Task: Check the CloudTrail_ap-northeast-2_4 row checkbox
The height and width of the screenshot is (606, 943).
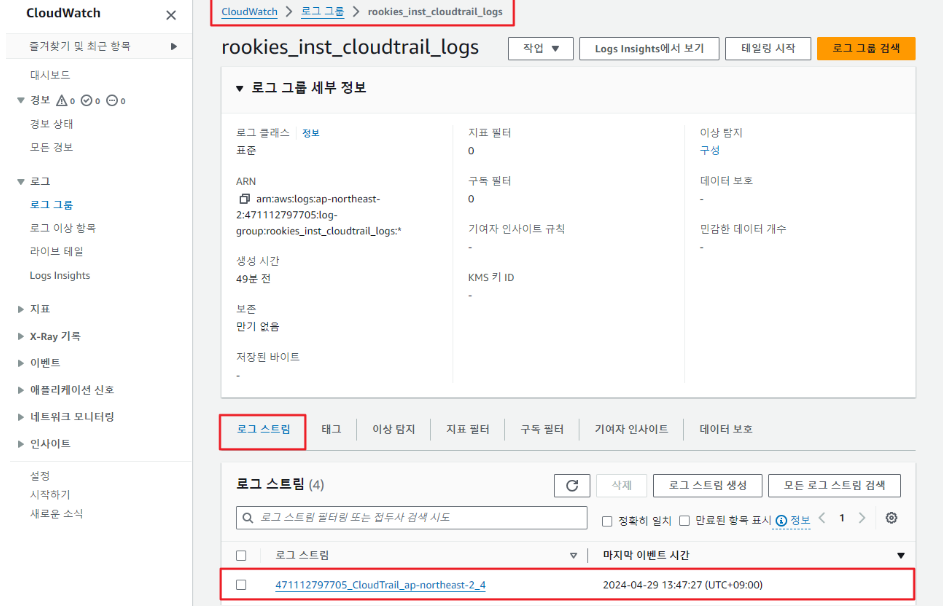Action: [241, 584]
